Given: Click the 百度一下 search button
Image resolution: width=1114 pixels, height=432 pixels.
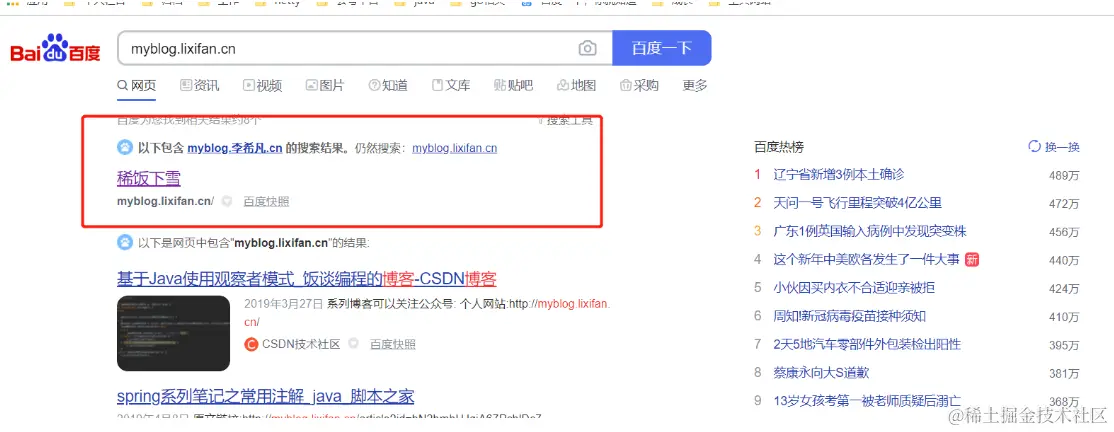Looking at the screenshot, I should coord(661,48).
